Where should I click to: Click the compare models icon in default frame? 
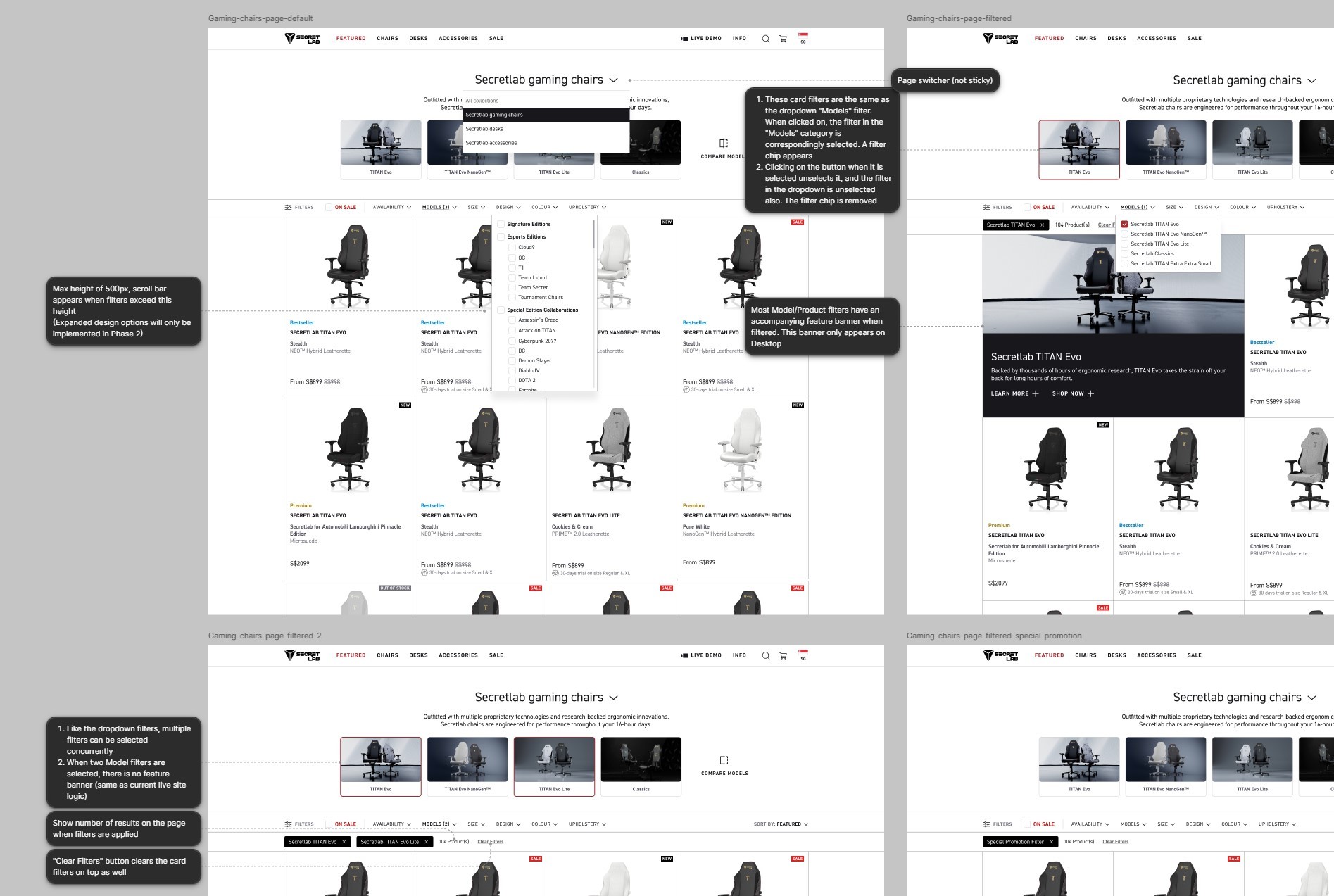tap(724, 143)
